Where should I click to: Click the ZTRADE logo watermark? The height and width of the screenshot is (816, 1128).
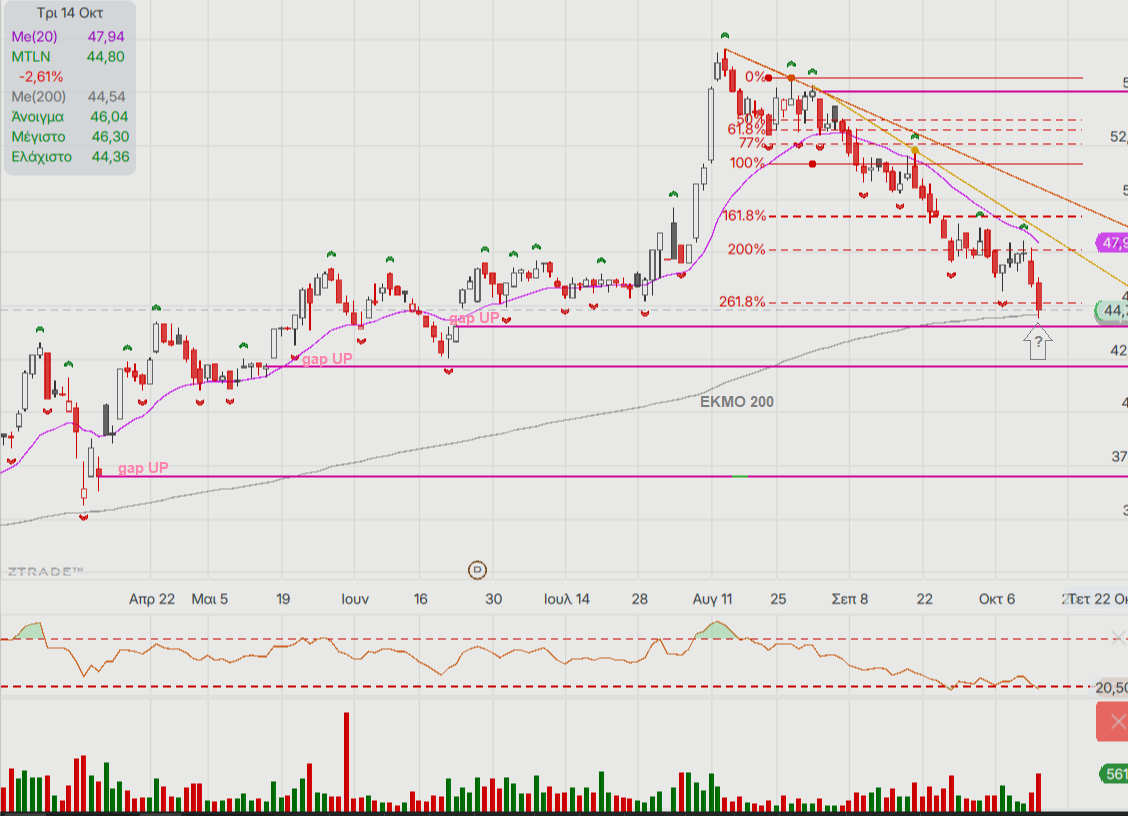coord(45,571)
